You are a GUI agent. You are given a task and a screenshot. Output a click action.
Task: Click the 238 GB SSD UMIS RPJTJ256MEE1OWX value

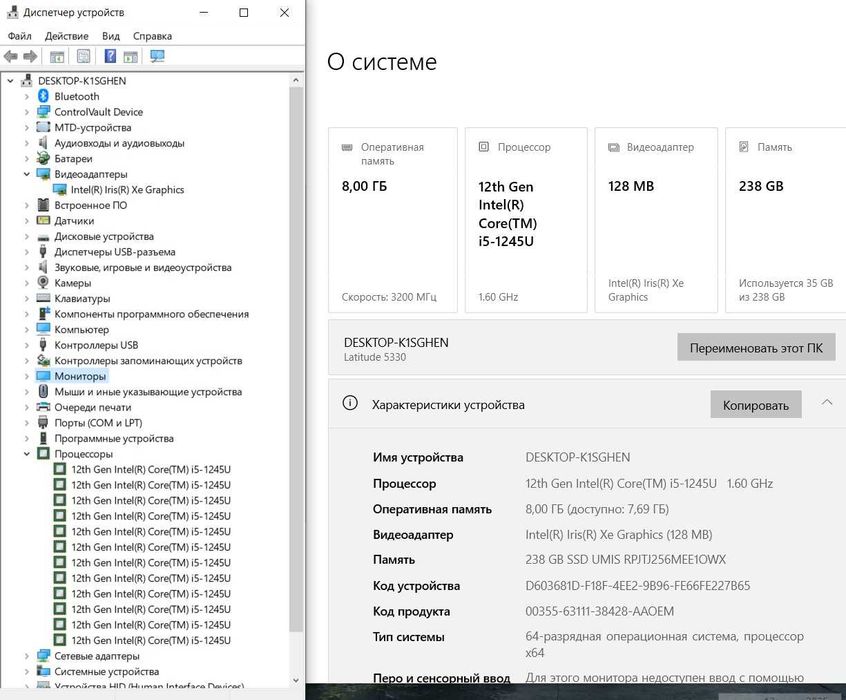click(x=625, y=559)
